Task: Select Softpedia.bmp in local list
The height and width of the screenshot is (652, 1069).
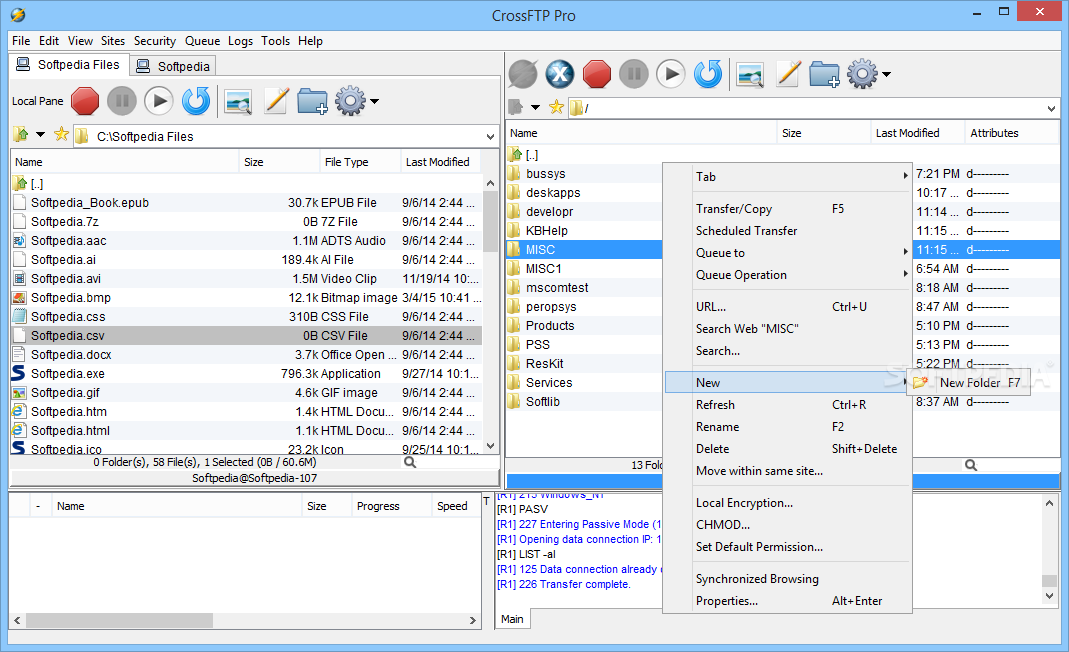Action: 247,297
